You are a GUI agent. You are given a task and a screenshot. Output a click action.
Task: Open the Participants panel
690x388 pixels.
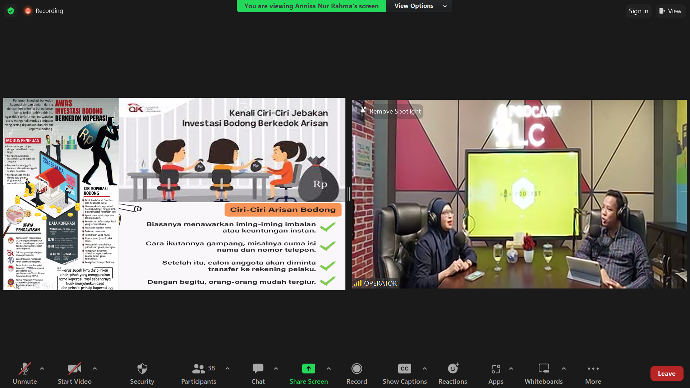pyautogui.click(x=199, y=373)
